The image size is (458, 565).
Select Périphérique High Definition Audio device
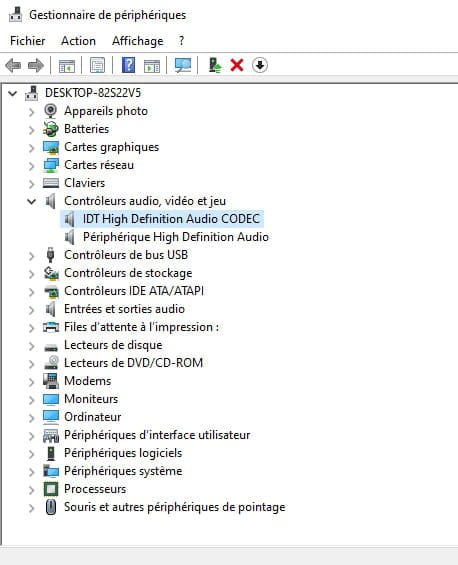tap(176, 237)
